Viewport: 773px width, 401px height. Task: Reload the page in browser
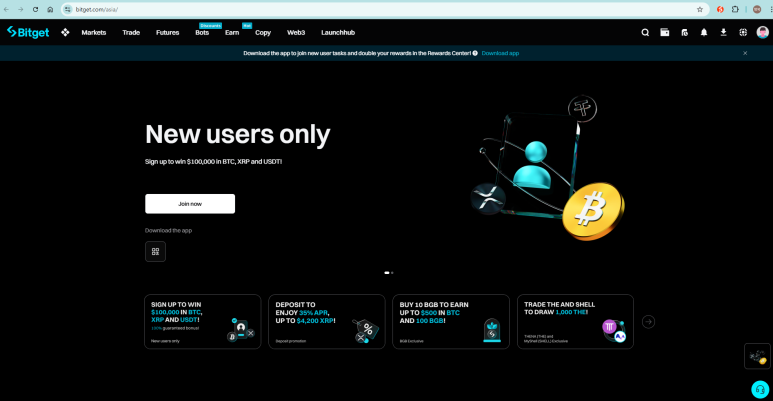(x=35, y=9)
